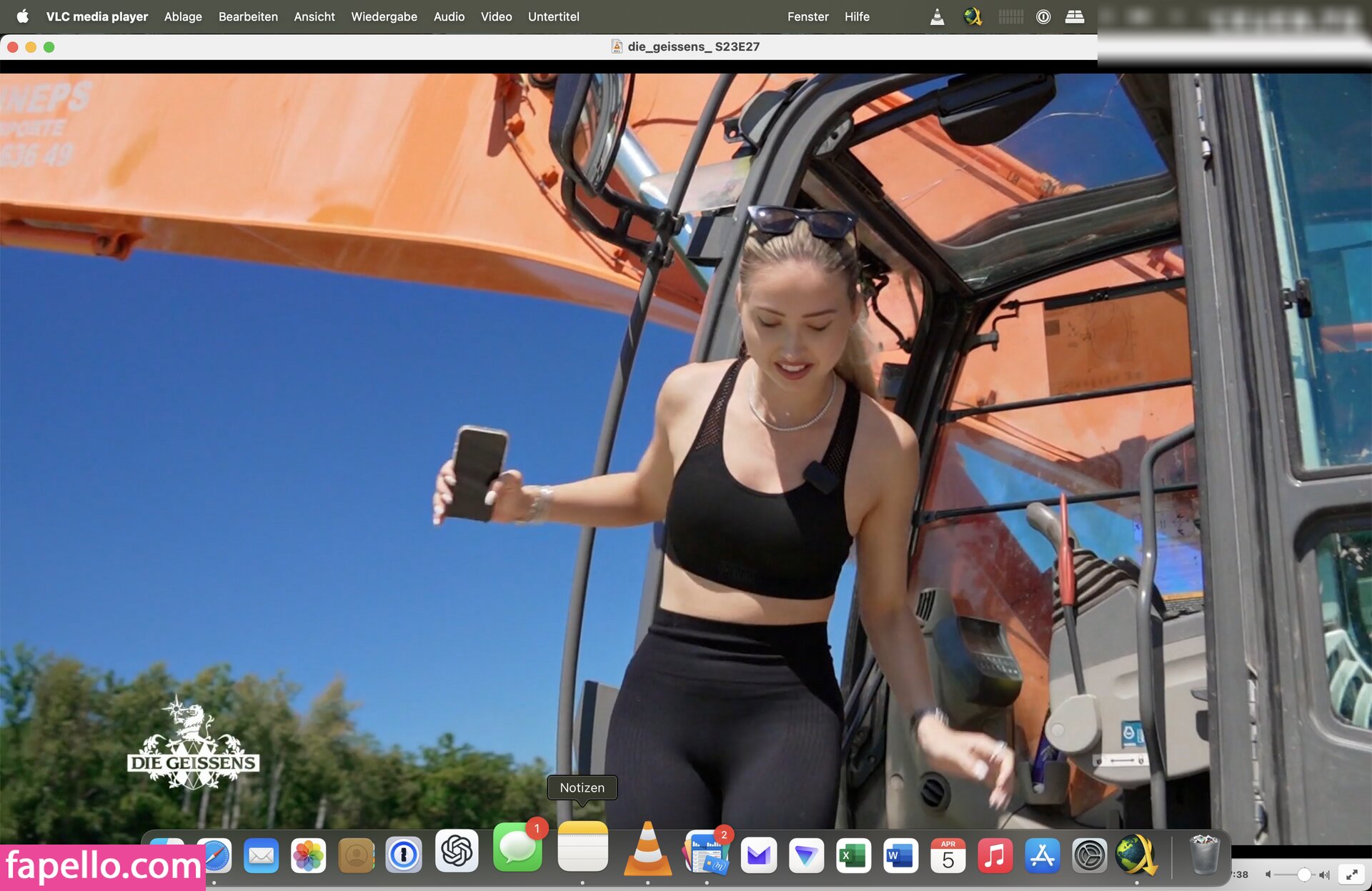Launch ChatGPT from the Dock
Image resolution: width=1372 pixels, height=891 pixels.
pyautogui.click(x=457, y=851)
